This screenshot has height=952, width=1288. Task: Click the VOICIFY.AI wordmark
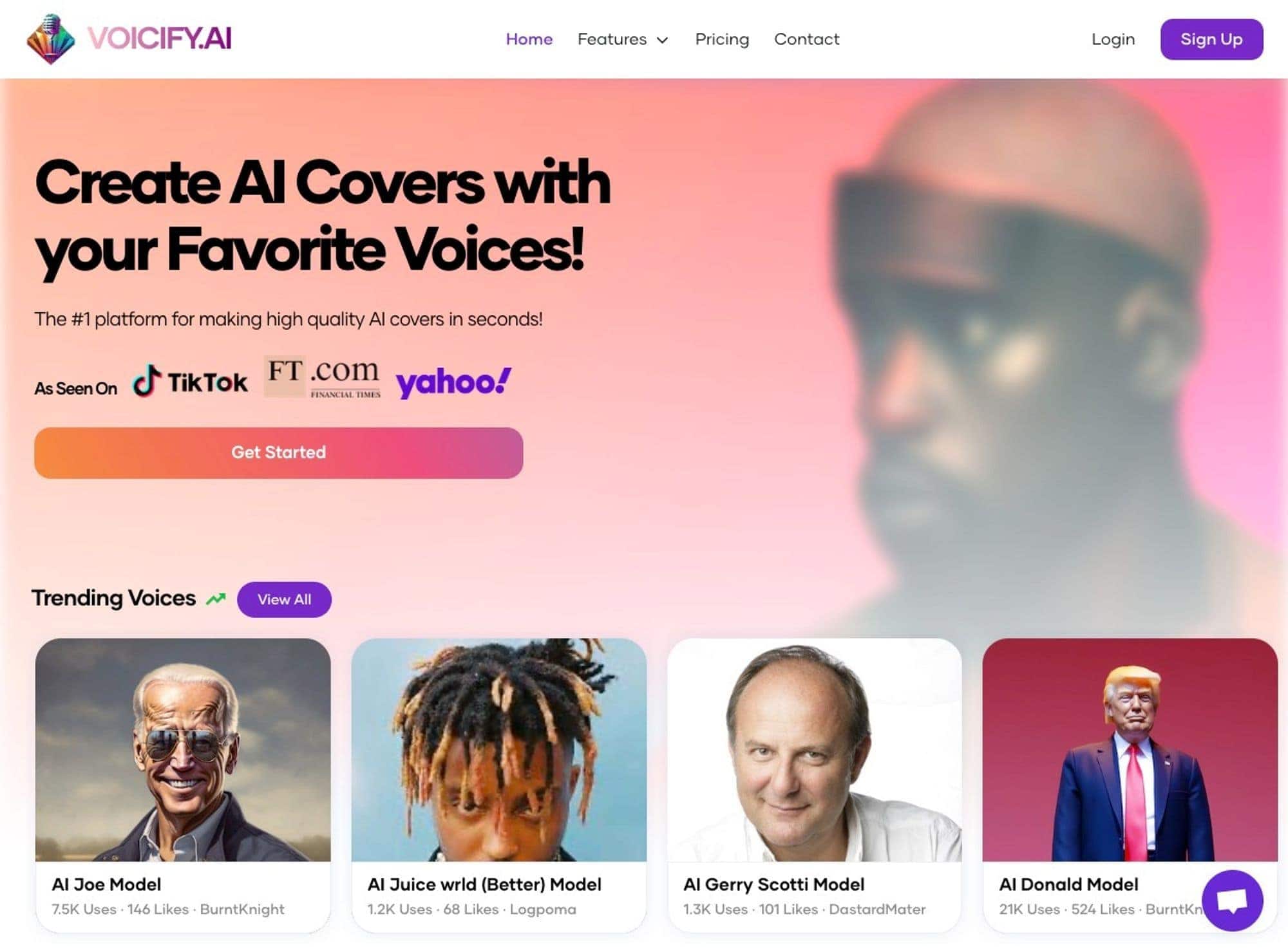(160, 39)
